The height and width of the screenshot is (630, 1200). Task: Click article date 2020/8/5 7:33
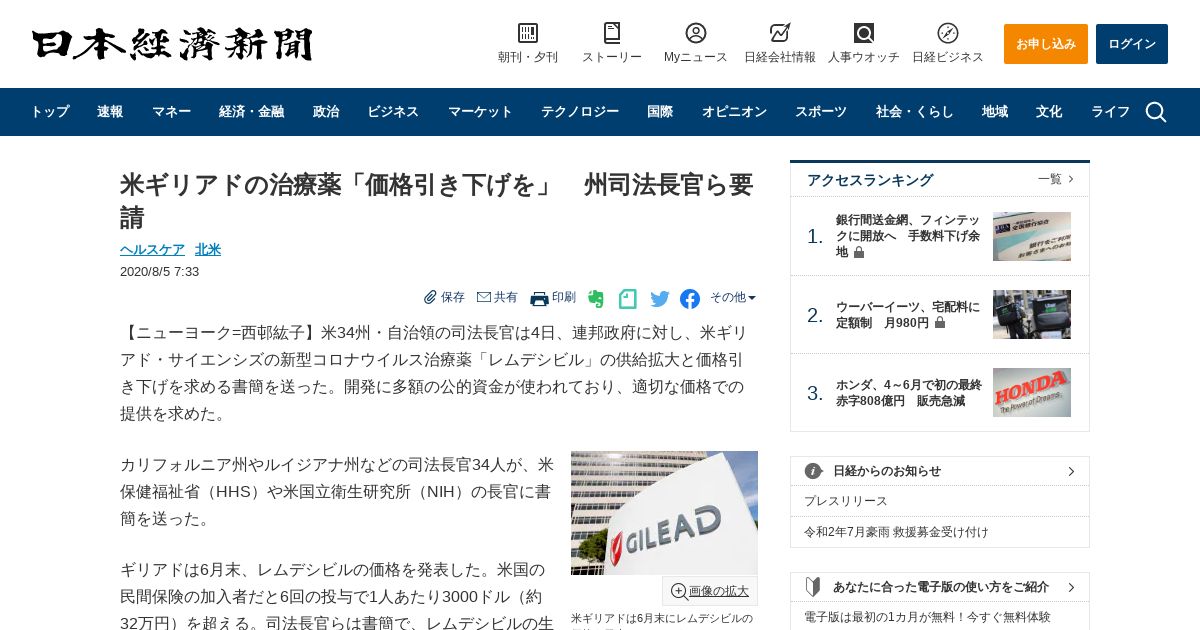point(159,272)
